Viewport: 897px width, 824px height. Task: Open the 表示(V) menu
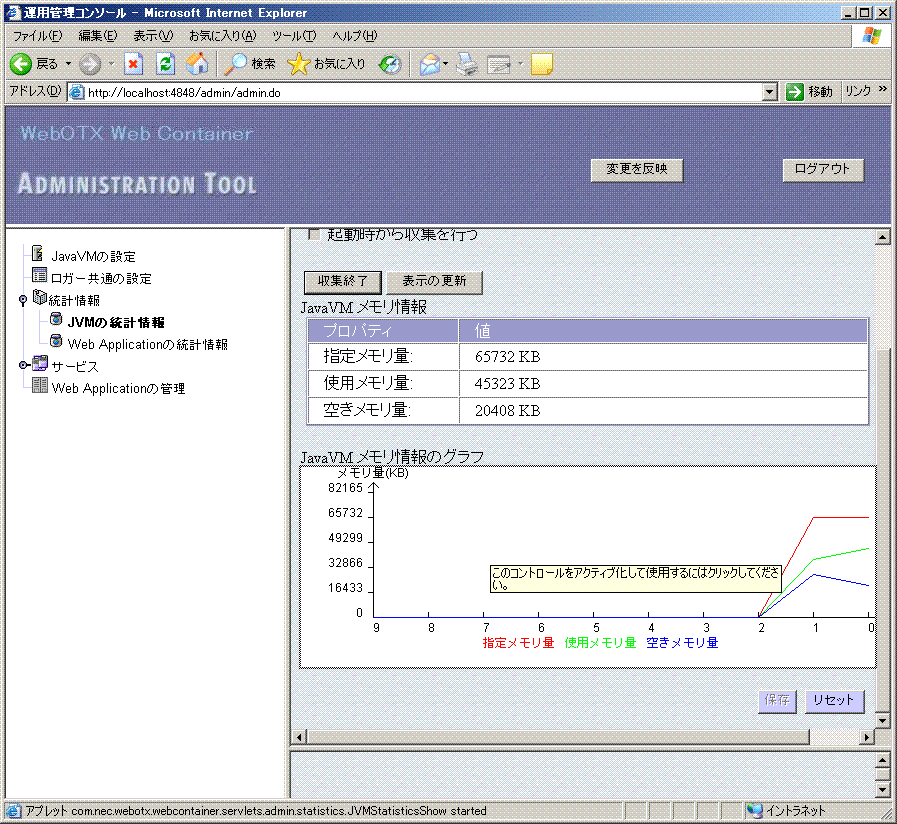(x=153, y=36)
